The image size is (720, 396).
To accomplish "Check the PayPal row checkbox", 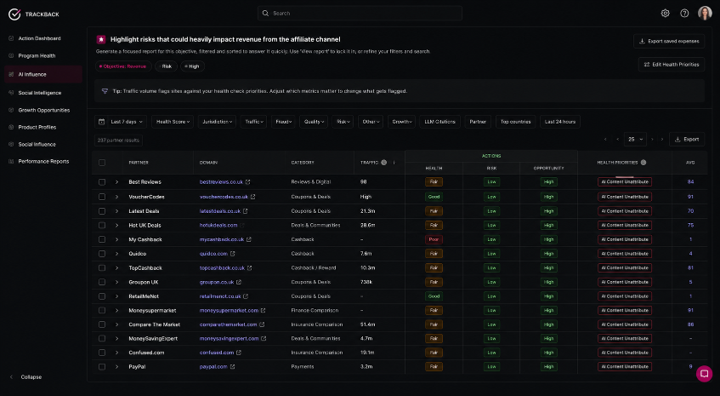I will tap(102, 367).
